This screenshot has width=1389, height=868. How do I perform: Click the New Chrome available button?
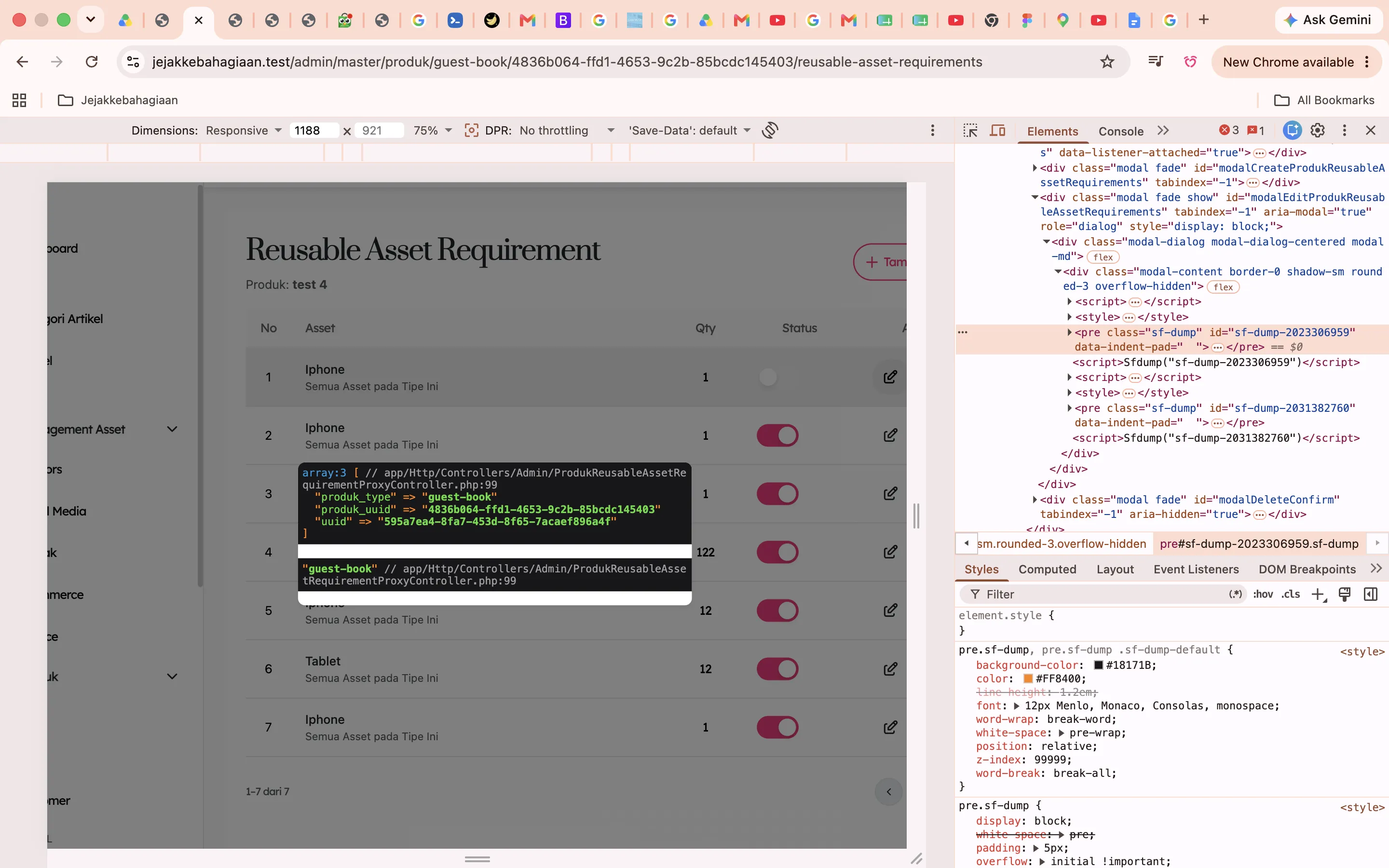[1296, 61]
